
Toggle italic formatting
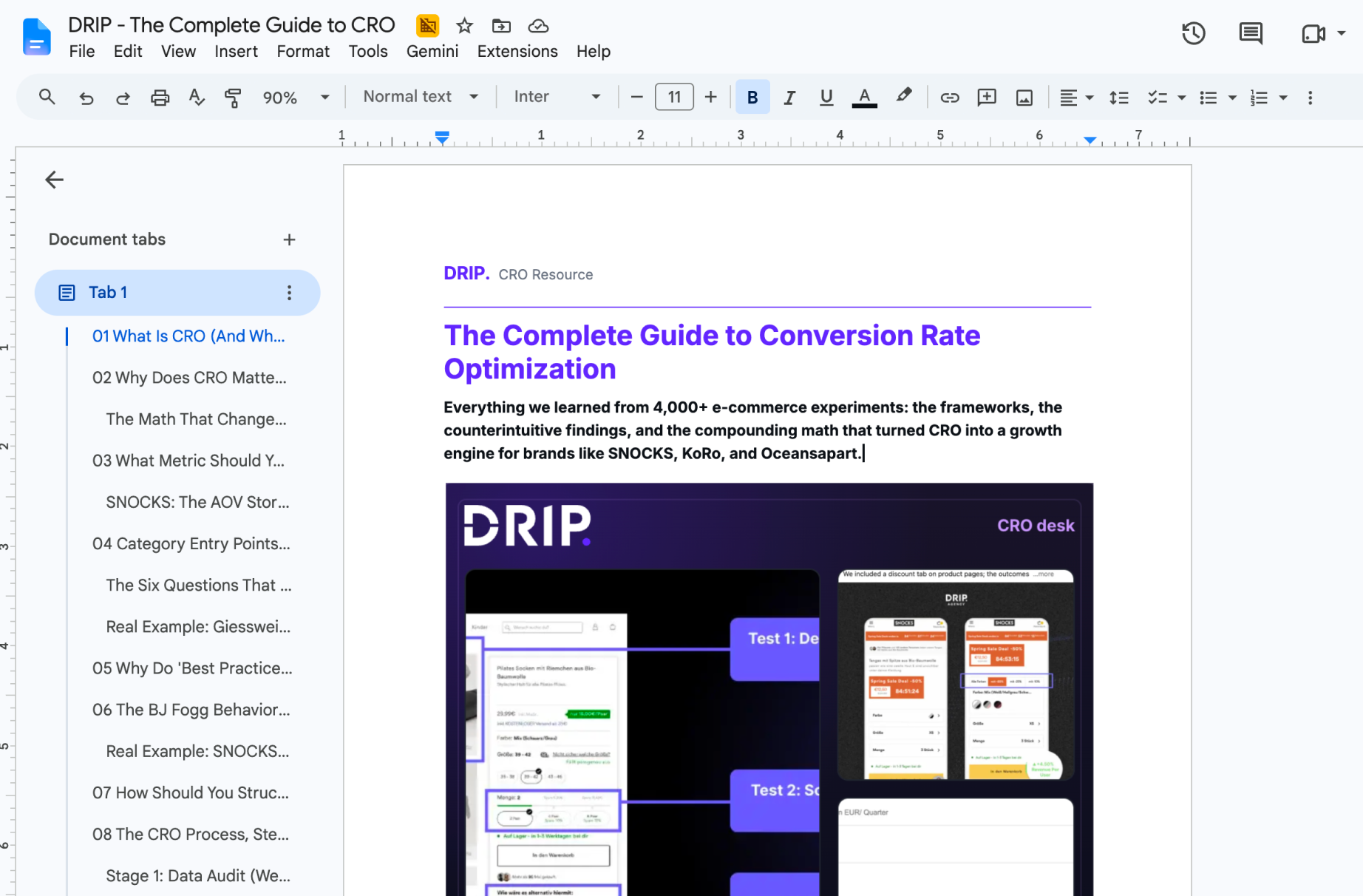(x=789, y=97)
